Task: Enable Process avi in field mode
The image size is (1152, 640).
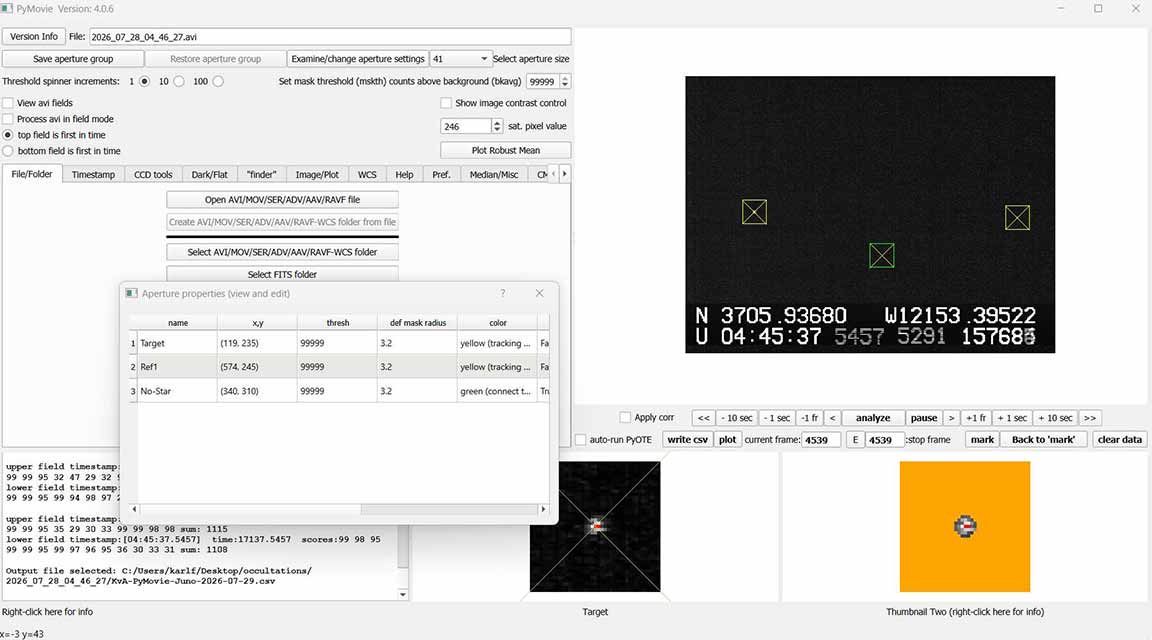Action: pos(8,119)
